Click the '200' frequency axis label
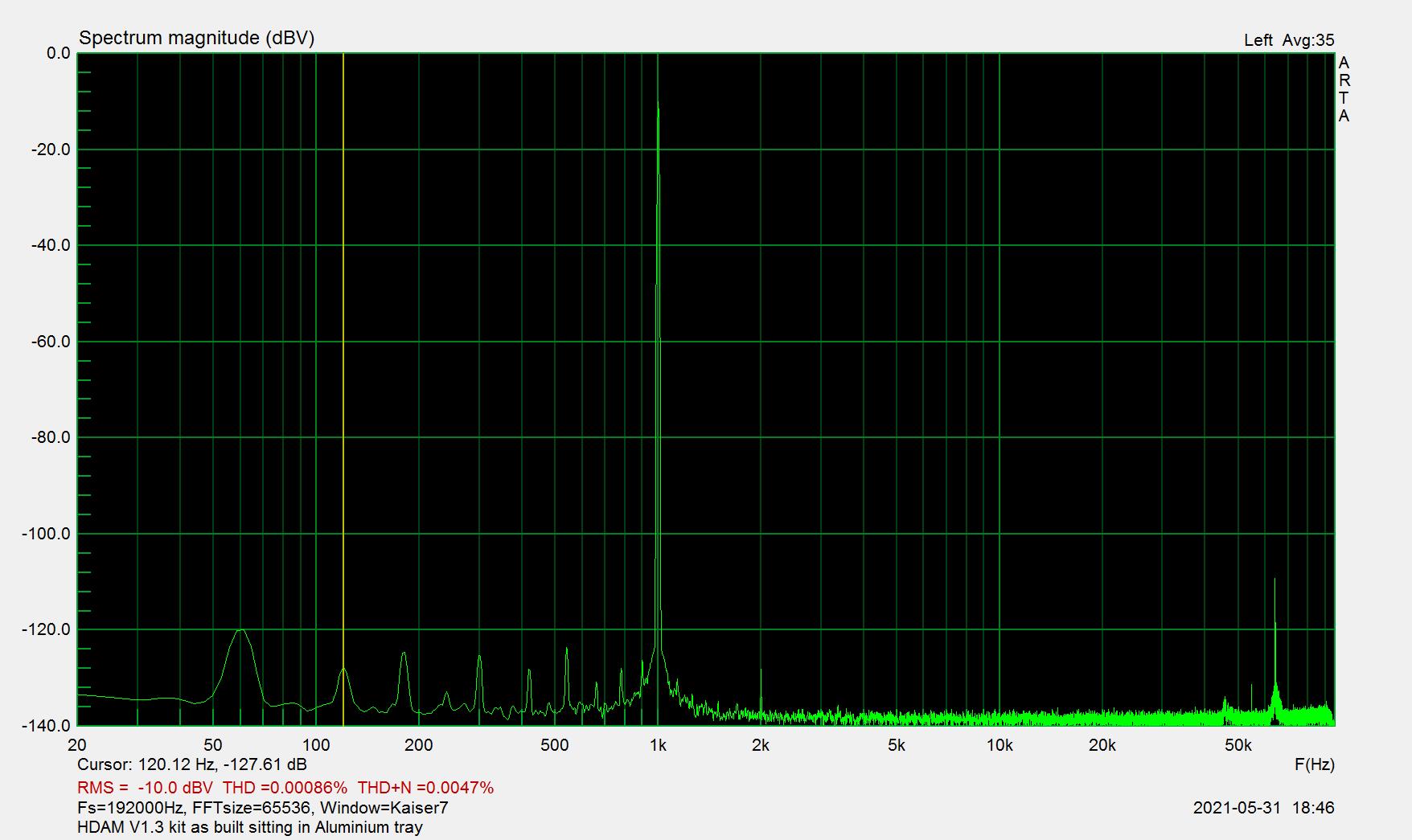The height and width of the screenshot is (840, 1412). (x=419, y=745)
